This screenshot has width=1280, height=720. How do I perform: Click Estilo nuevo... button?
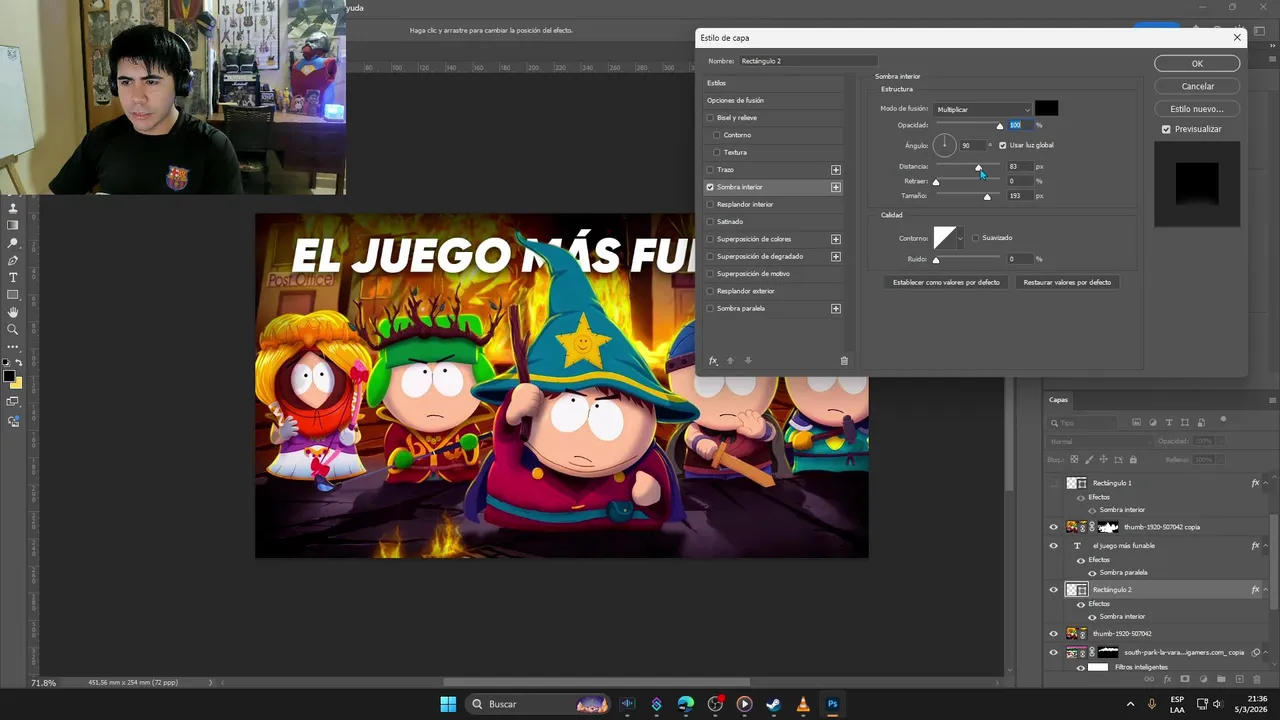1197,109
